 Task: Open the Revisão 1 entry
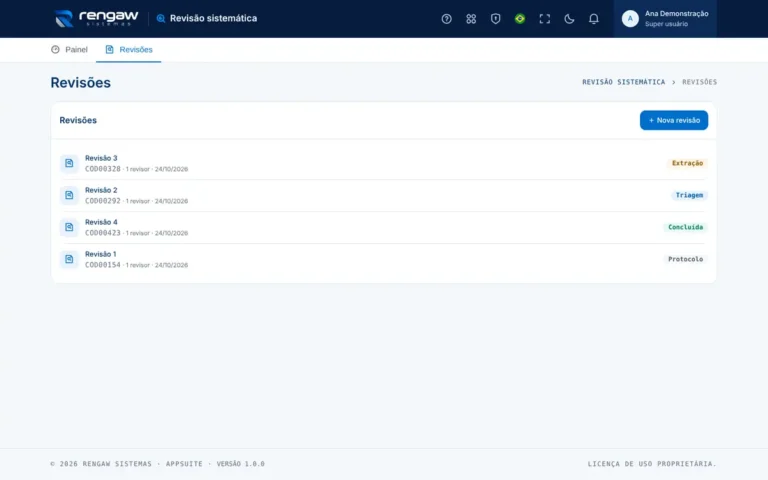click(x=384, y=259)
